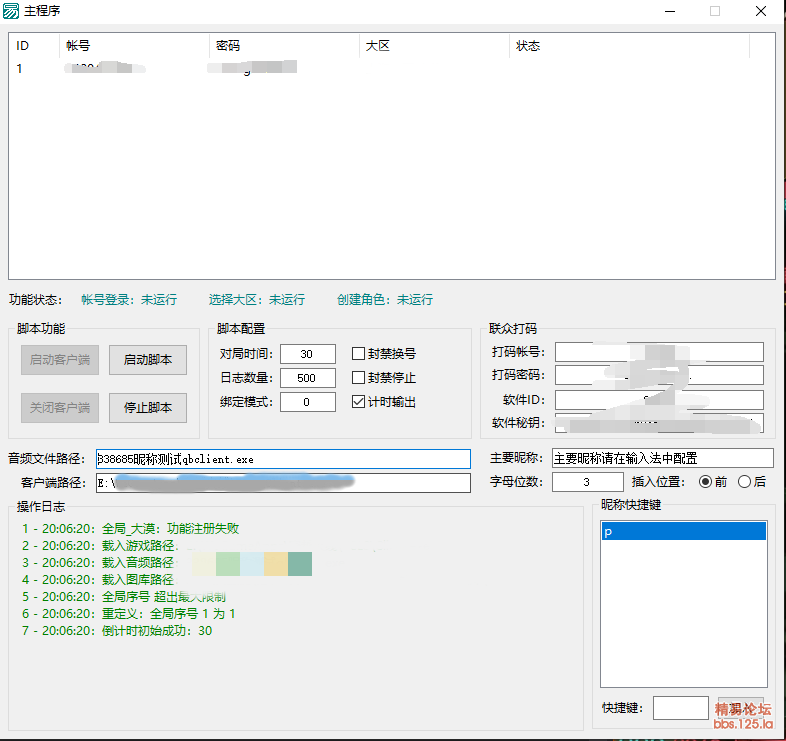Click the 创建角色: 未运行 status
786x741 pixels.
tap(385, 300)
